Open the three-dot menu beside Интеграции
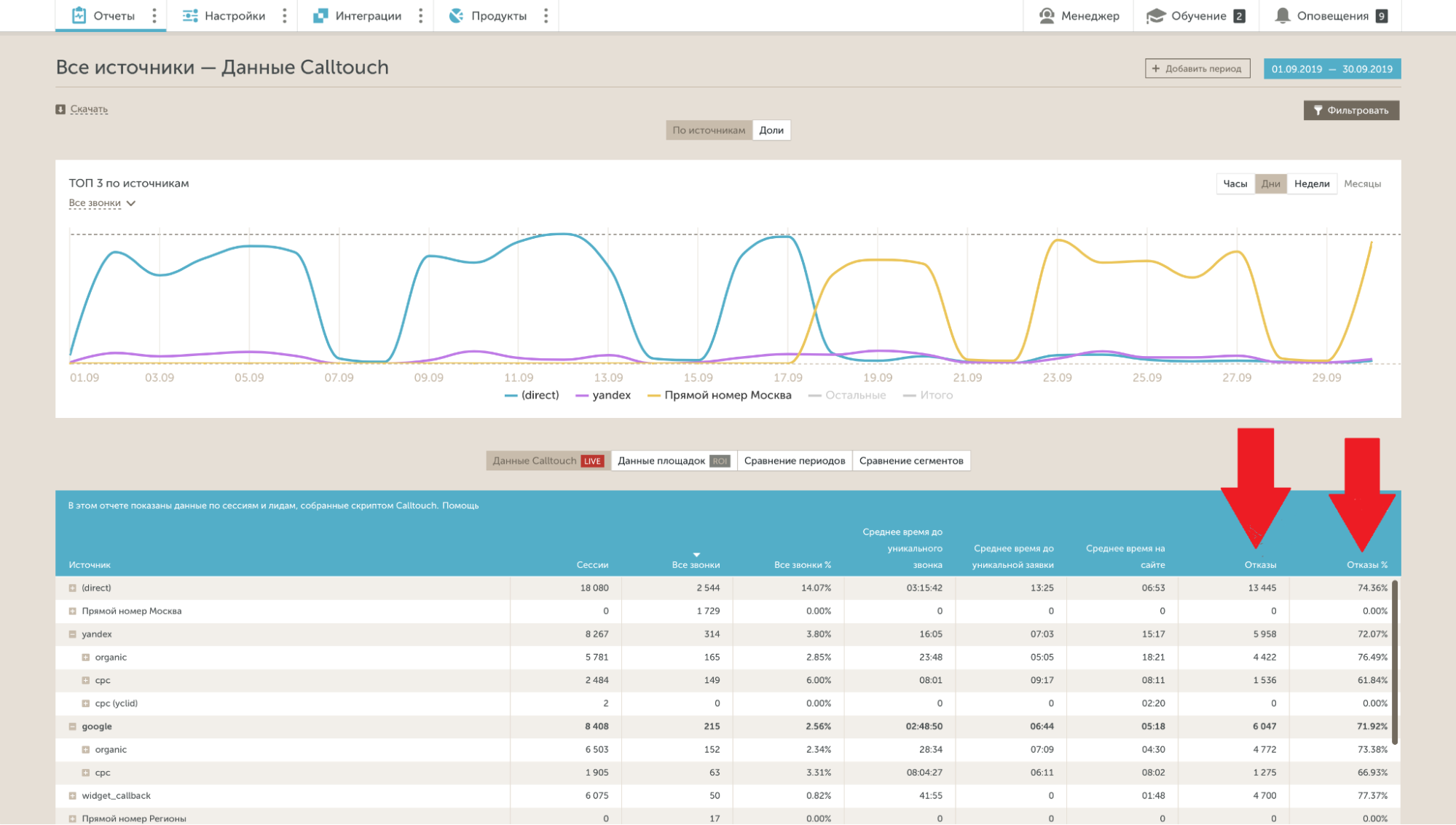1456x825 pixels. 420,15
